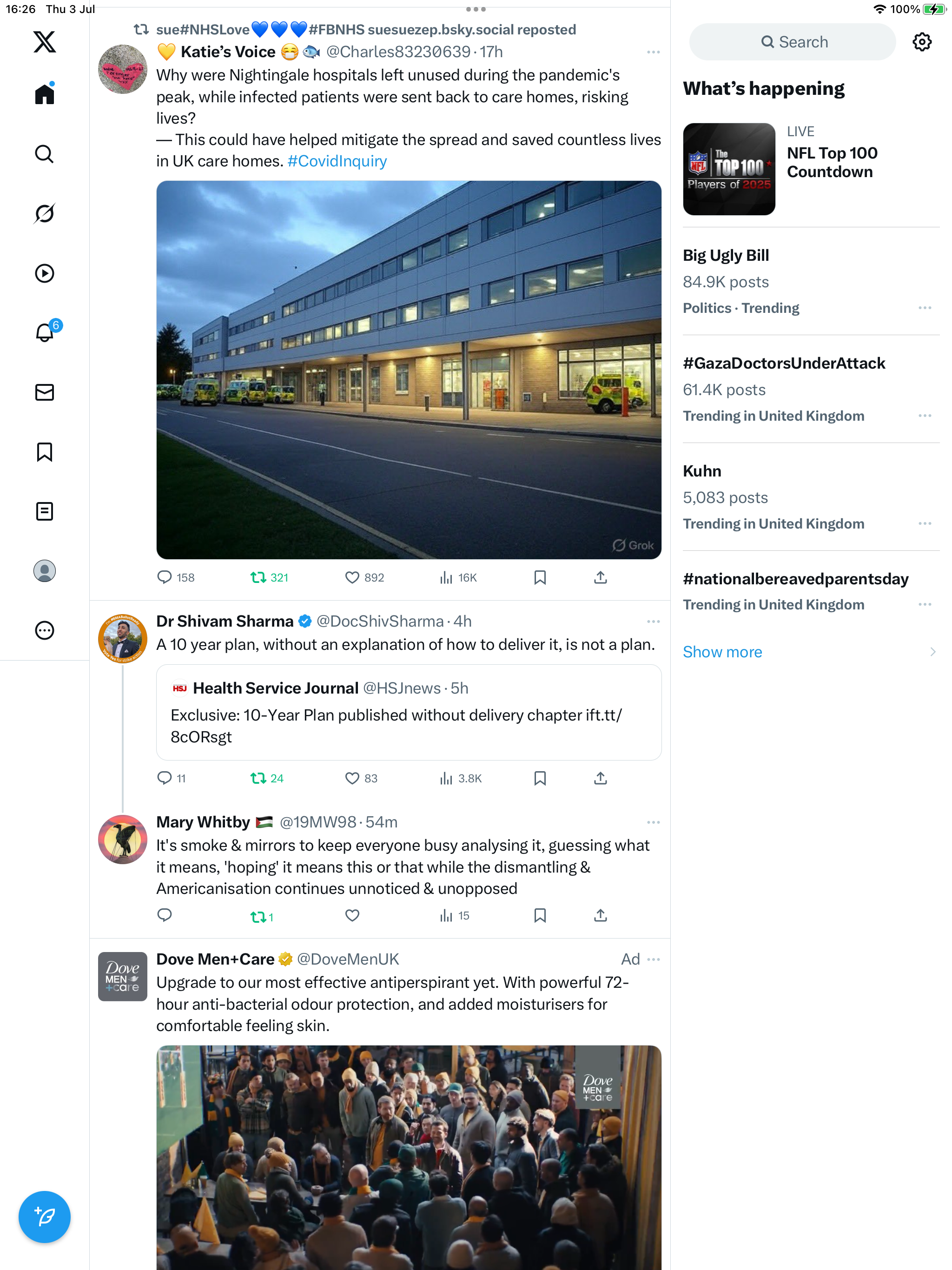Open more options for Big Ugly Bill trend
Screen dimensions: 952x1270
tap(925, 308)
